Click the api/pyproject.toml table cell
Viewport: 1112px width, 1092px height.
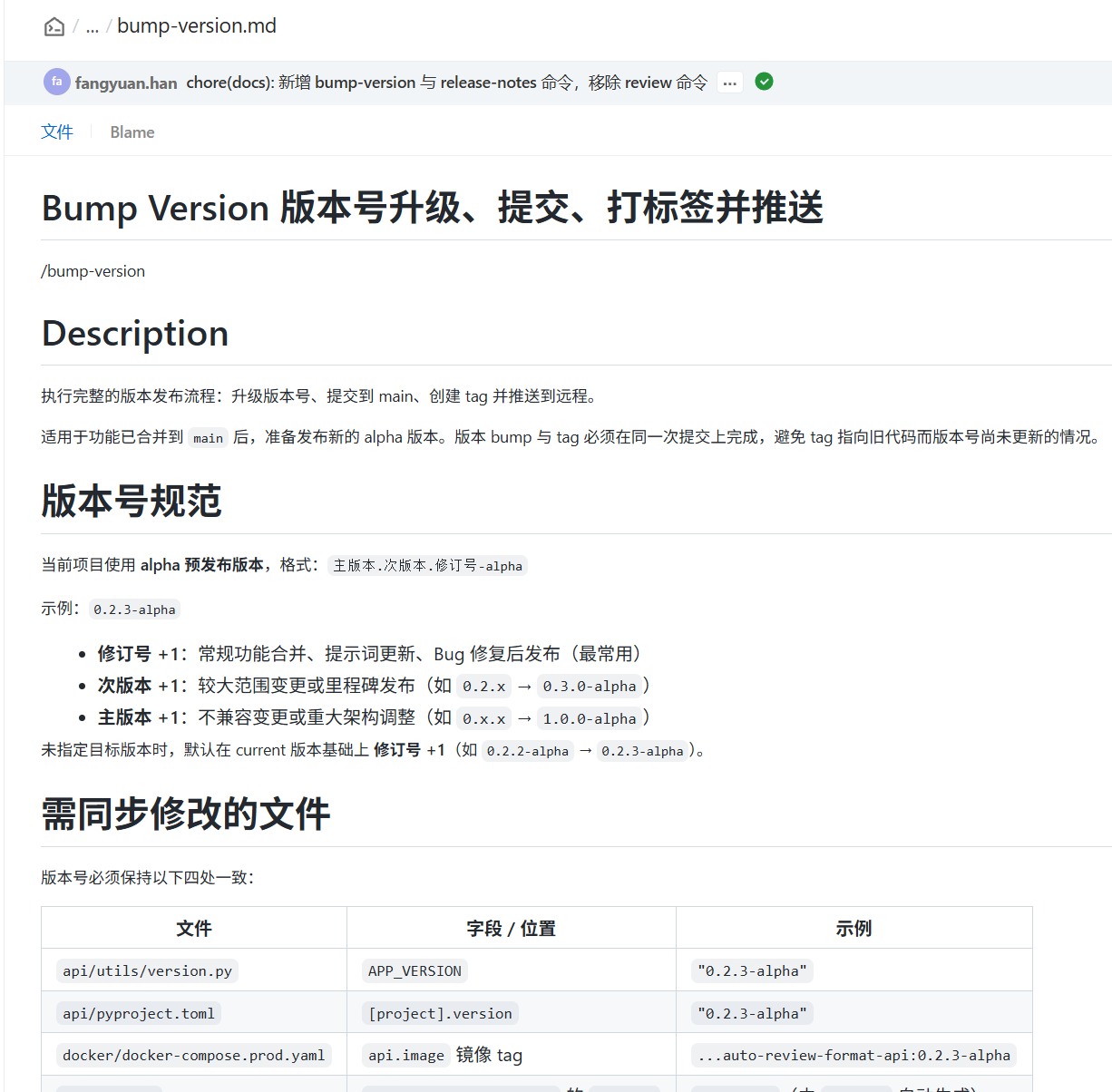click(x=194, y=1012)
